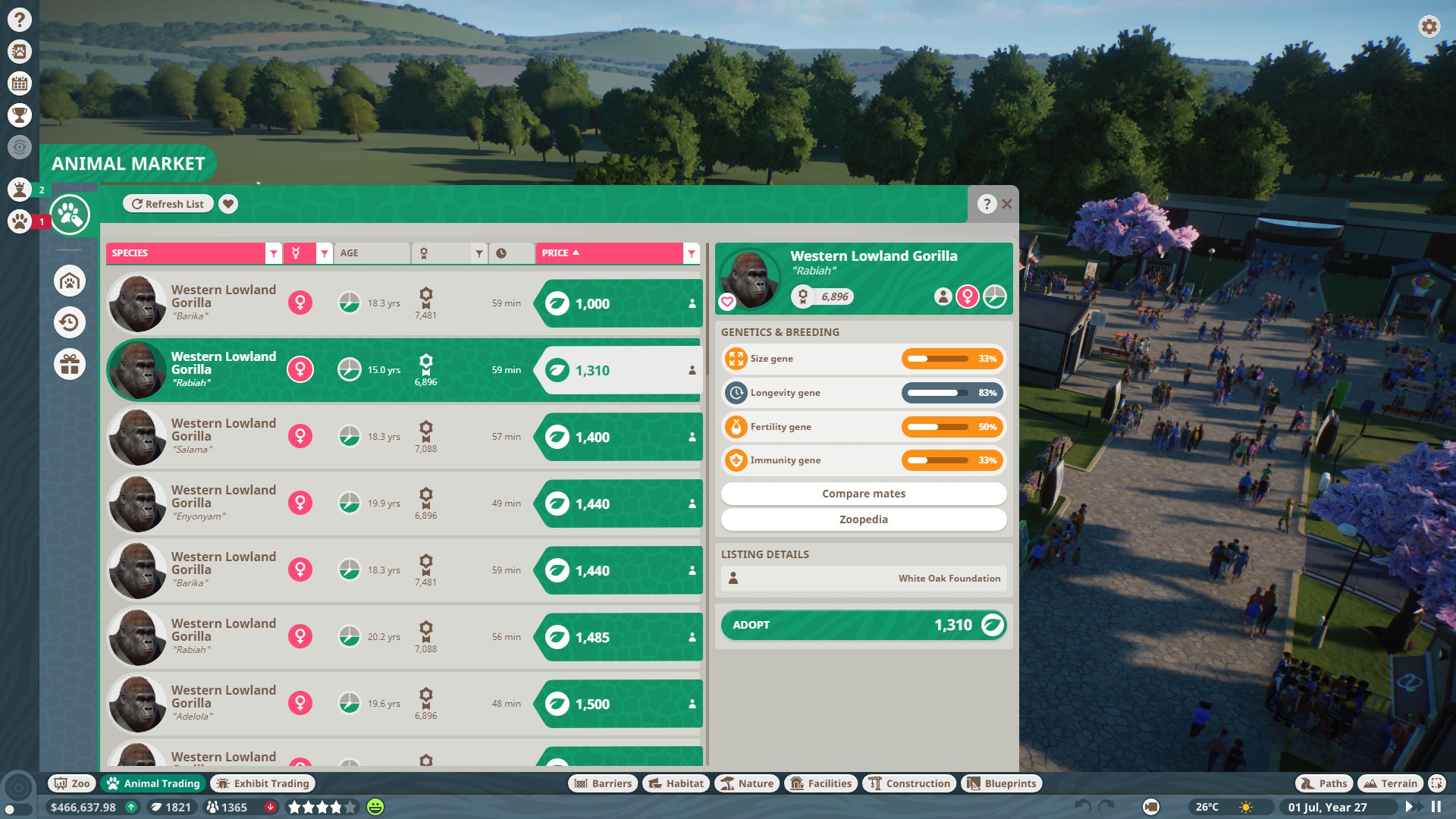Viewport: 1456px width, 819px height.
Task: Click the Longevity gene 83% bar
Action: click(x=952, y=393)
